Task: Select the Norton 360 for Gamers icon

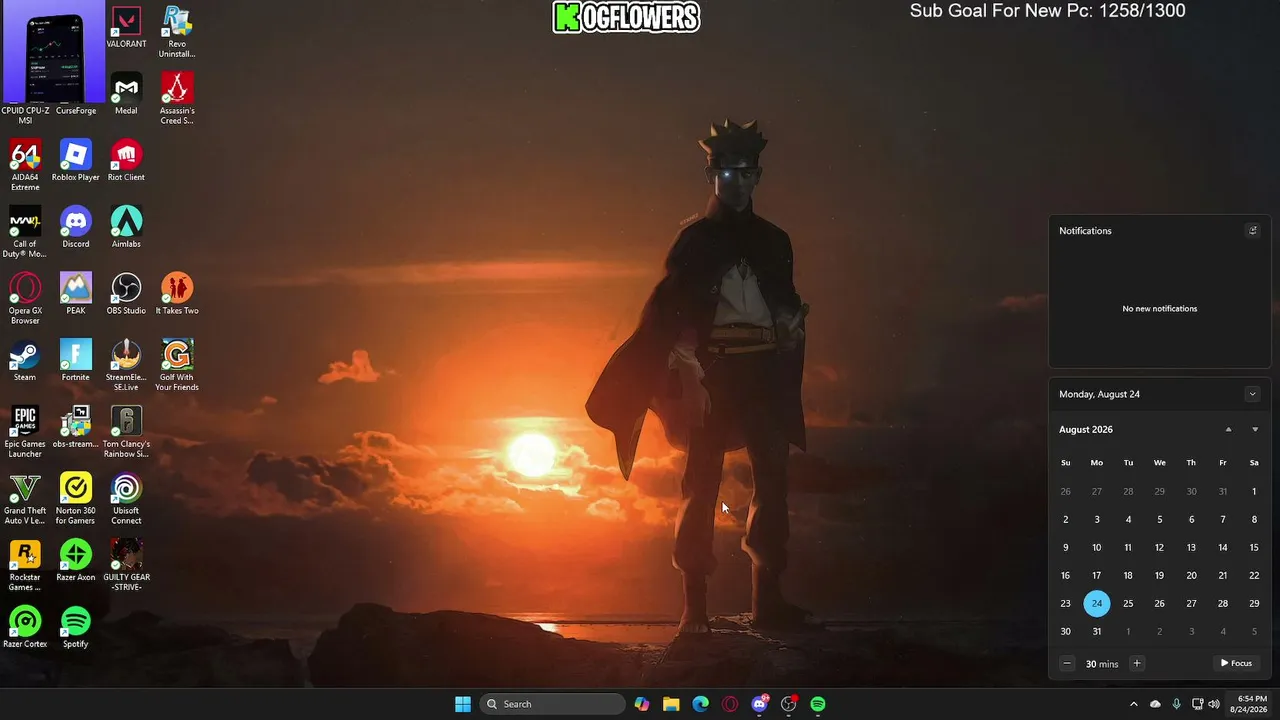Action: (x=76, y=499)
